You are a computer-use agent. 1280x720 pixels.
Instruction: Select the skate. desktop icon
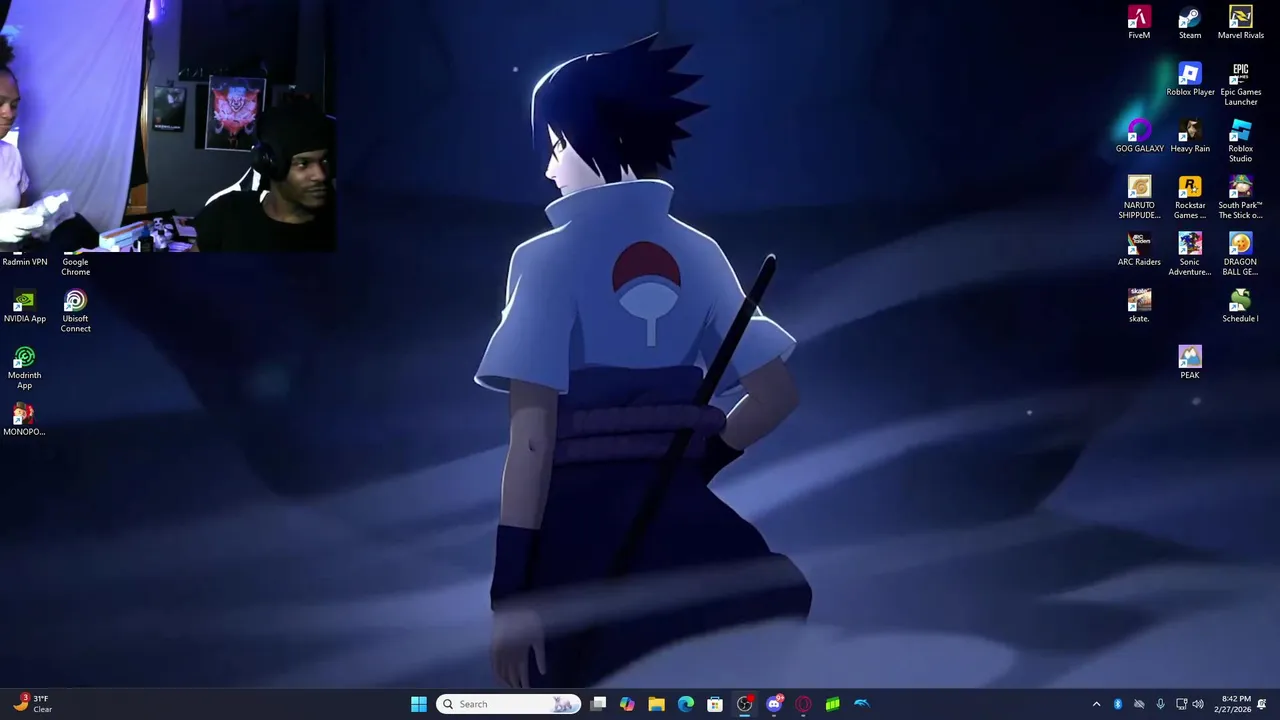(1139, 307)
